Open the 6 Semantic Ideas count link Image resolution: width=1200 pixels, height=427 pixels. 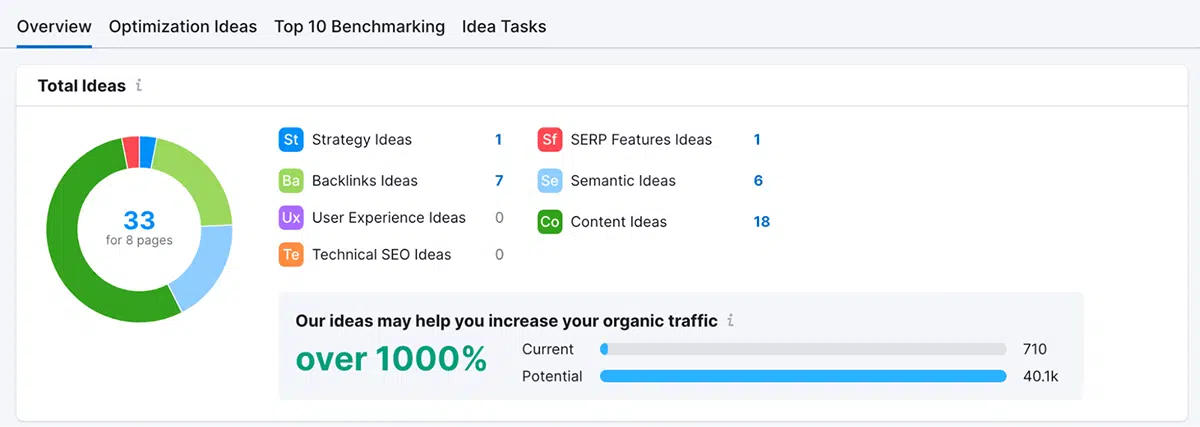coord(758,181)
